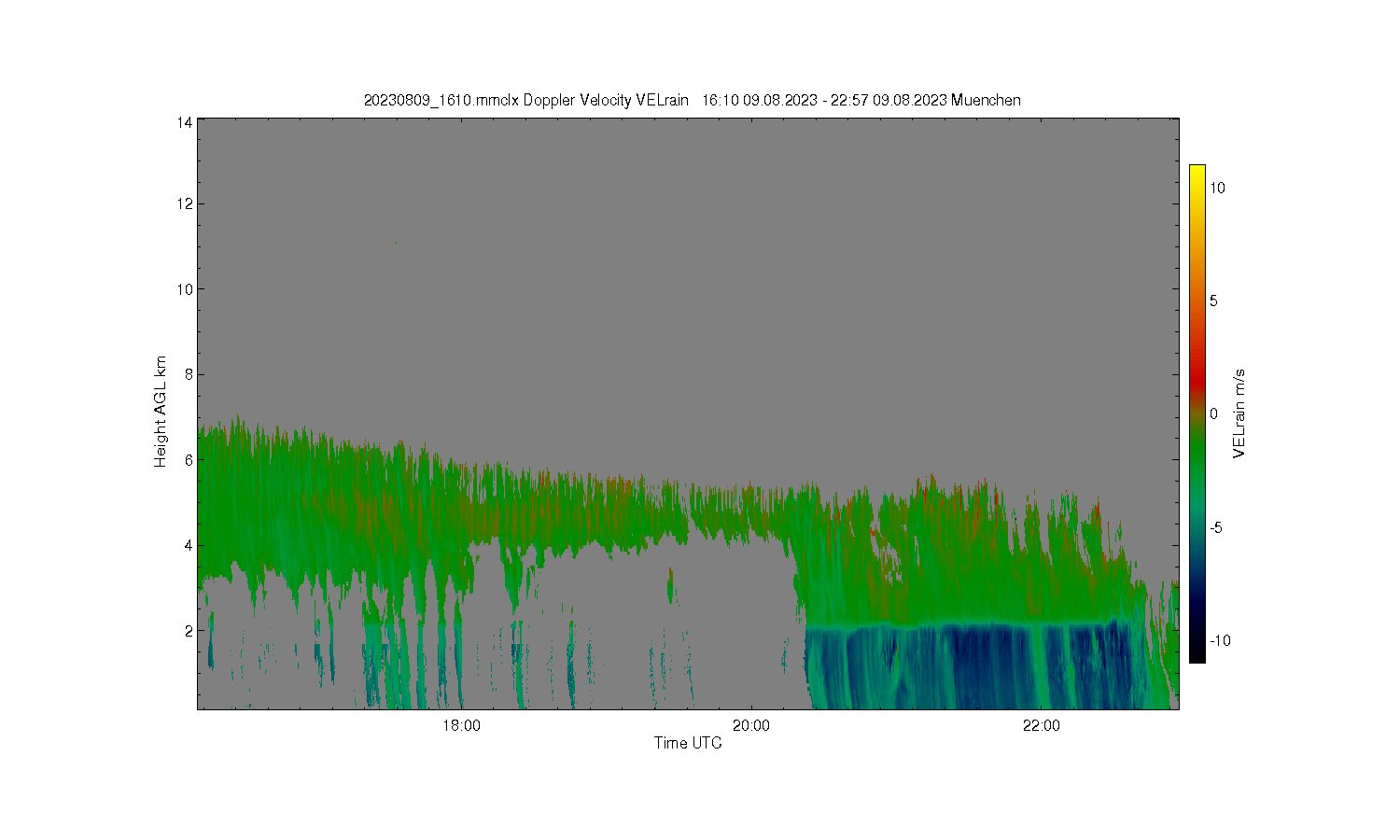The image size is (1400, 840).
Task: Click the 'Height AGL km' axis label
Action: (160, 412)
